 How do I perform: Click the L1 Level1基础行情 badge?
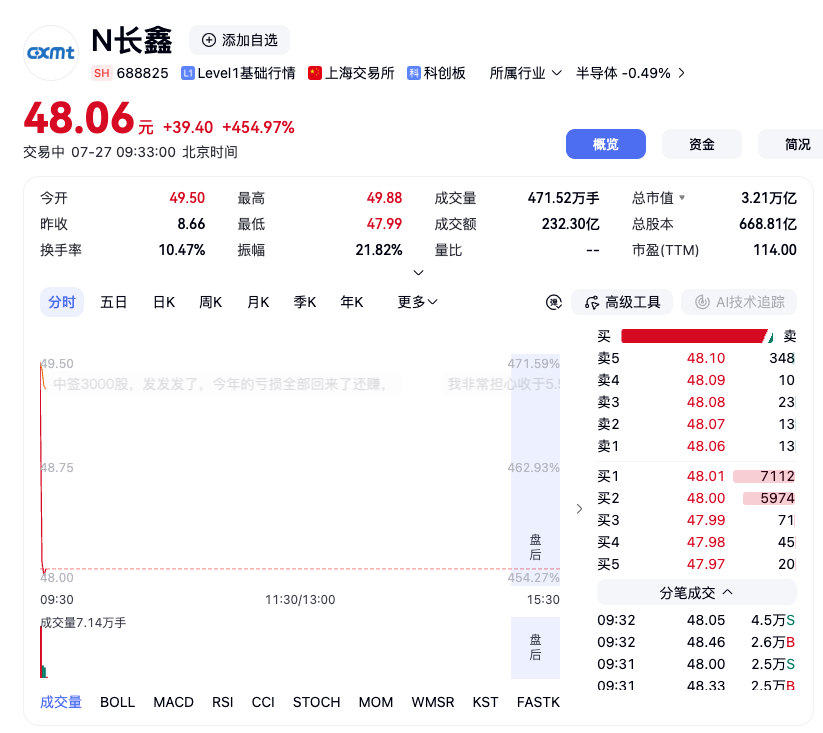pos(187,73)
